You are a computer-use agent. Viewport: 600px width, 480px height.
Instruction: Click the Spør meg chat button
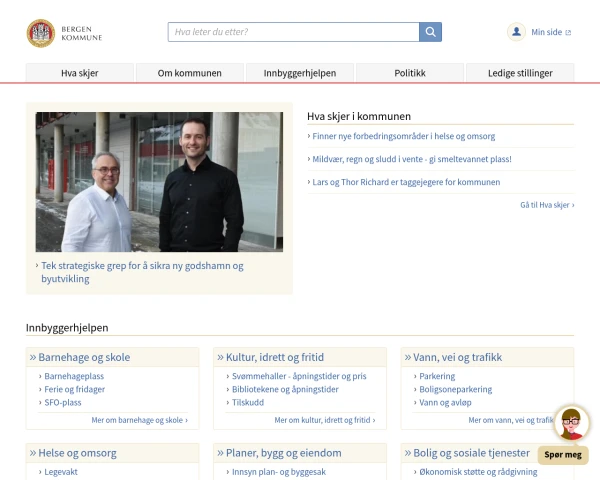pyautogui.click(x=563, y=455)
